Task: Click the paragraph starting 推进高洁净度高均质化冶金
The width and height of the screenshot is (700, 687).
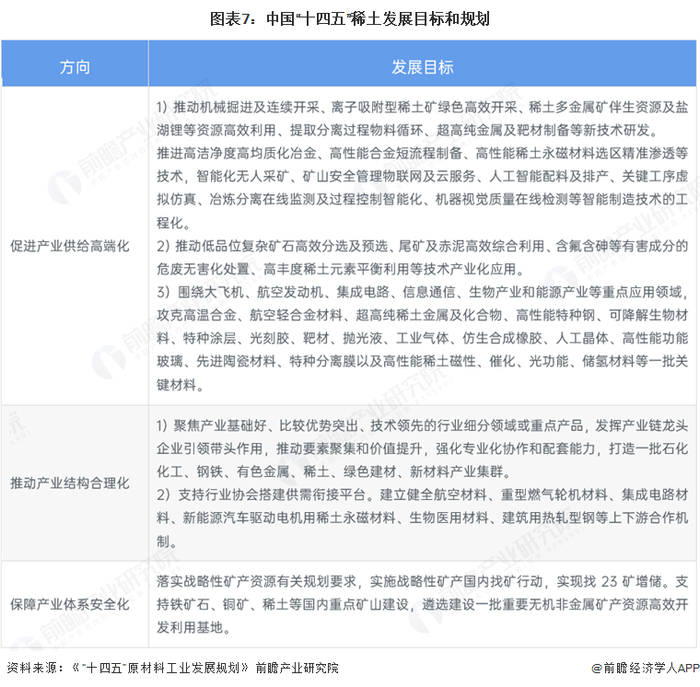Action: coord(422,188)
